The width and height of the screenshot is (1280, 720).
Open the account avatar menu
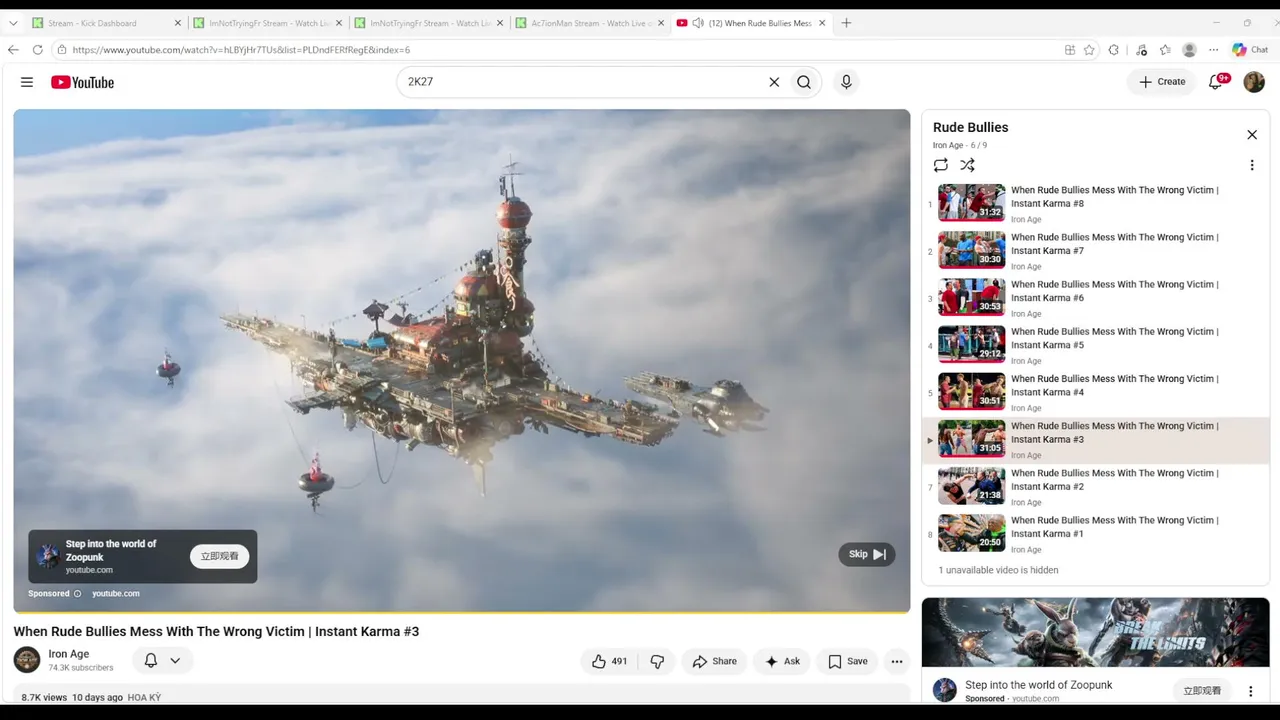(1254, 82)
